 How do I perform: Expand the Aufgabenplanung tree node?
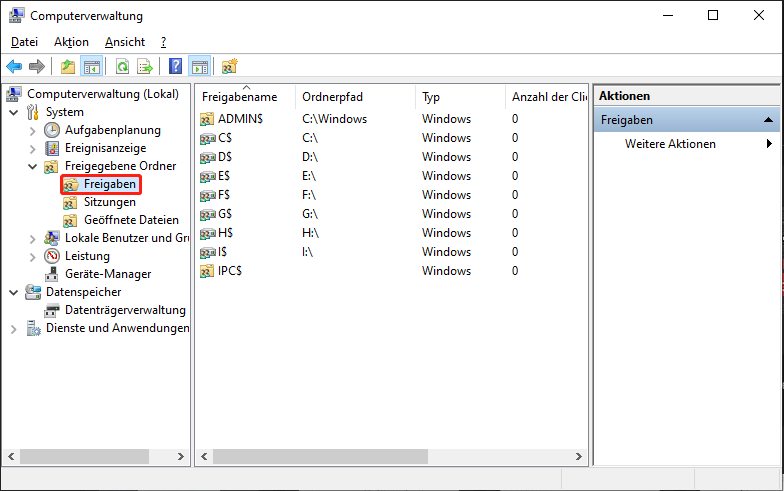pyautogui.click(x=32, y=130)
